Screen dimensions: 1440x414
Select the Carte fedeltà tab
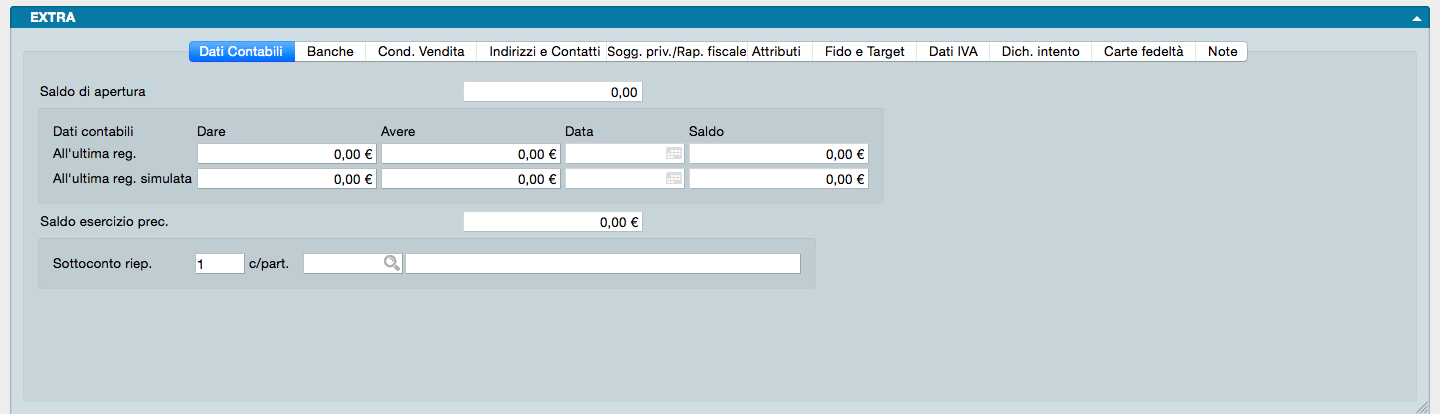(x=1143, y=52)
